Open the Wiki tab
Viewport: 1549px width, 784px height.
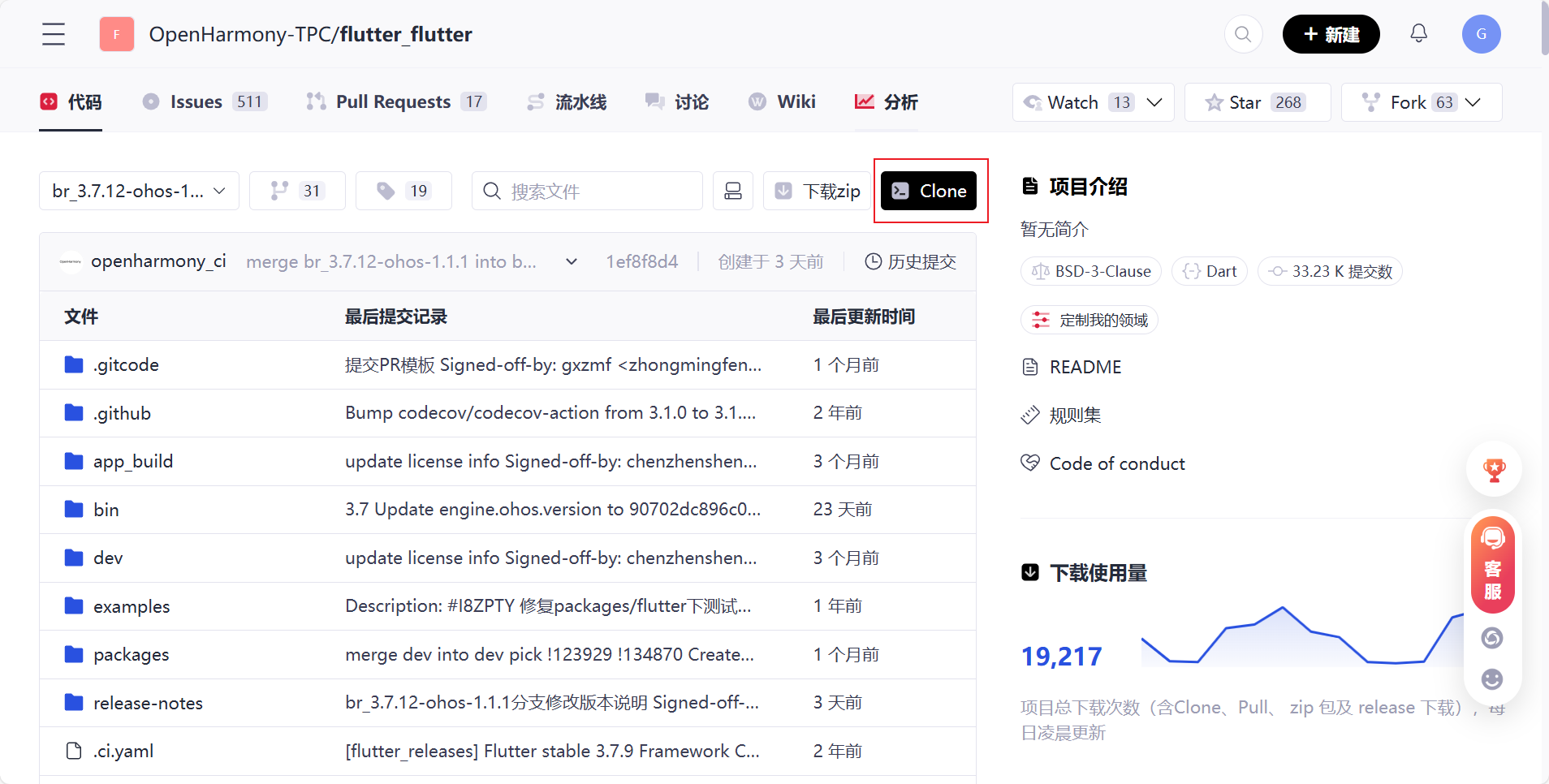click(x=782, y=102)
